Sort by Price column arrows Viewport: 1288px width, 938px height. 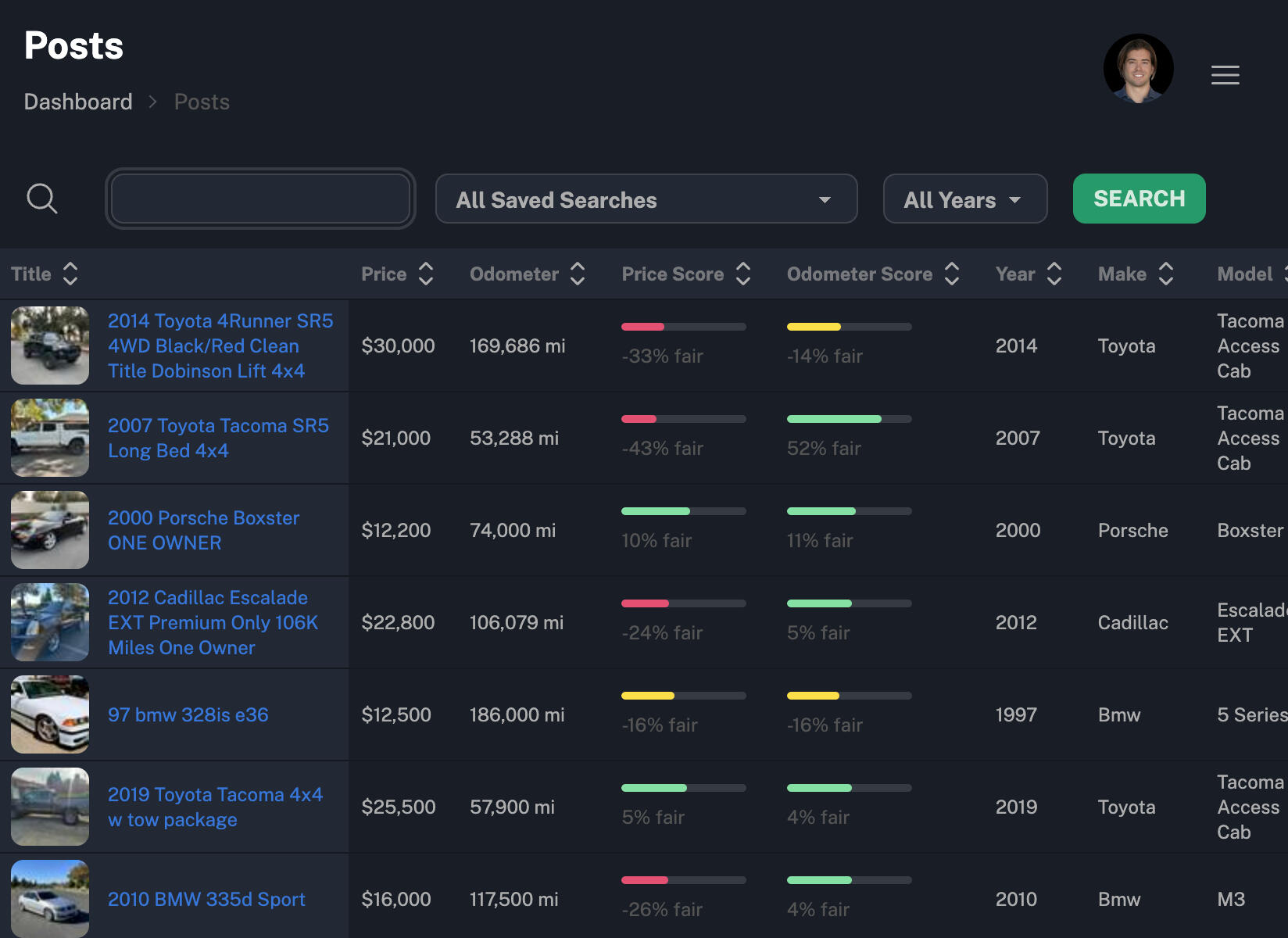tap(426, 274)
